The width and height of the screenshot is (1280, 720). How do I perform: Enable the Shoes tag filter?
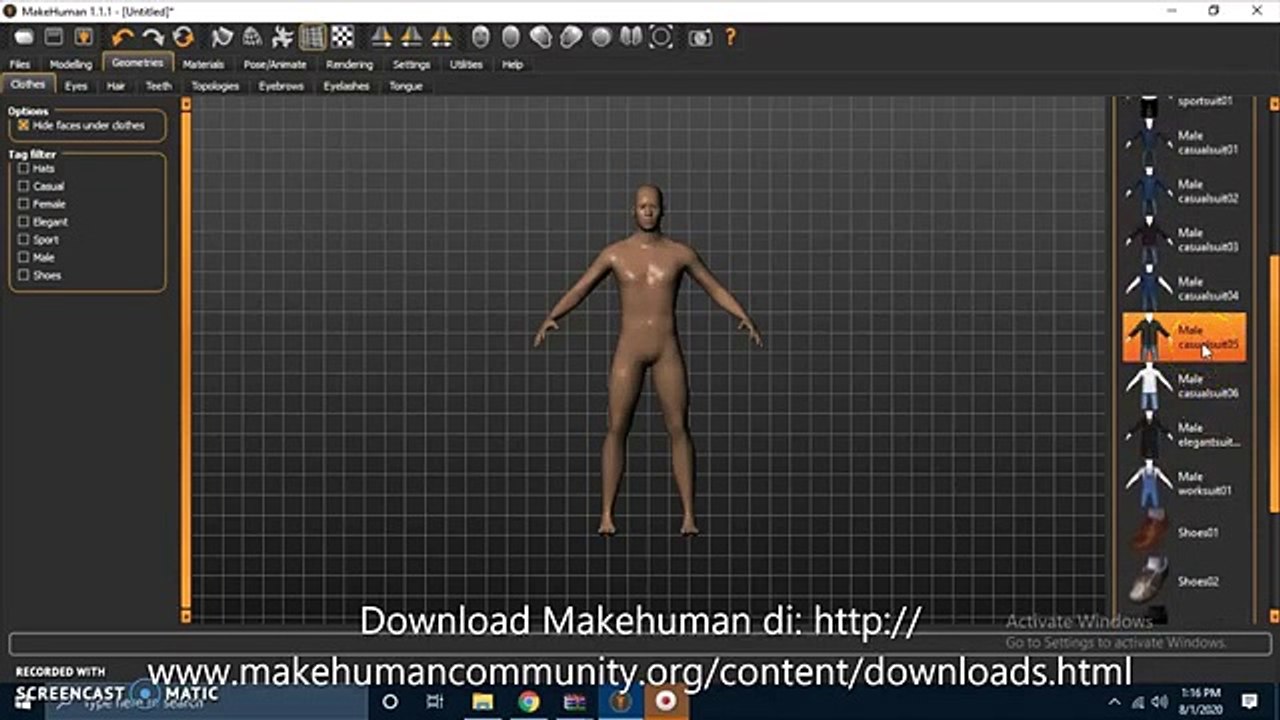coord(24,276)
